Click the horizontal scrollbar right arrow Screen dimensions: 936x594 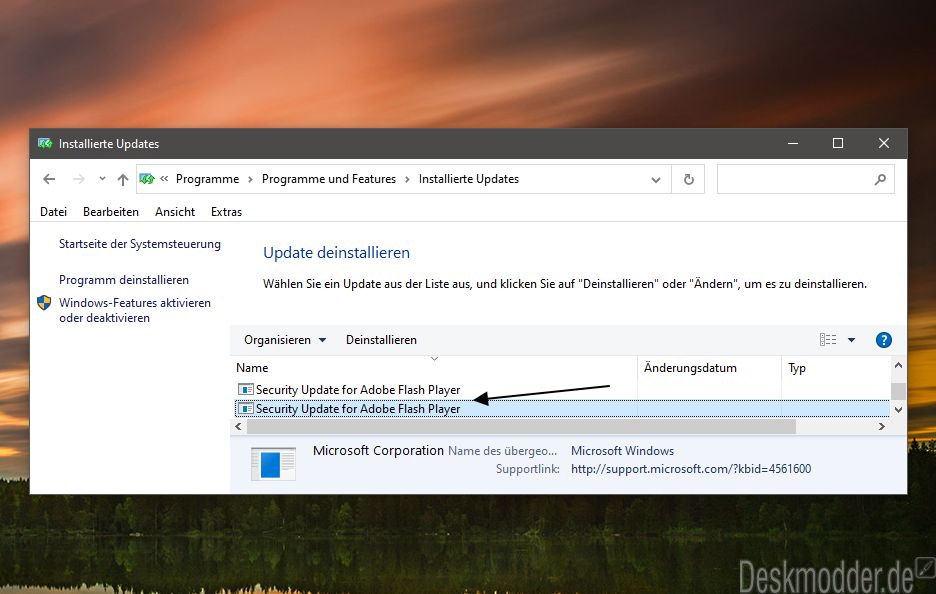point(882,426)
